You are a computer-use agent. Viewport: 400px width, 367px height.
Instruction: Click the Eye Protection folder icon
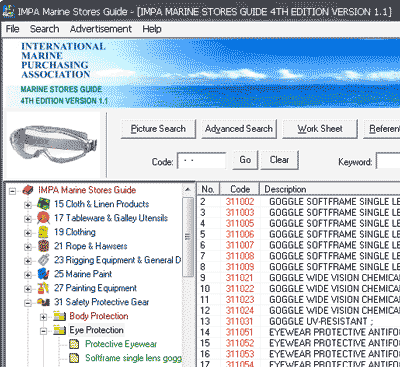coord(59,330)
